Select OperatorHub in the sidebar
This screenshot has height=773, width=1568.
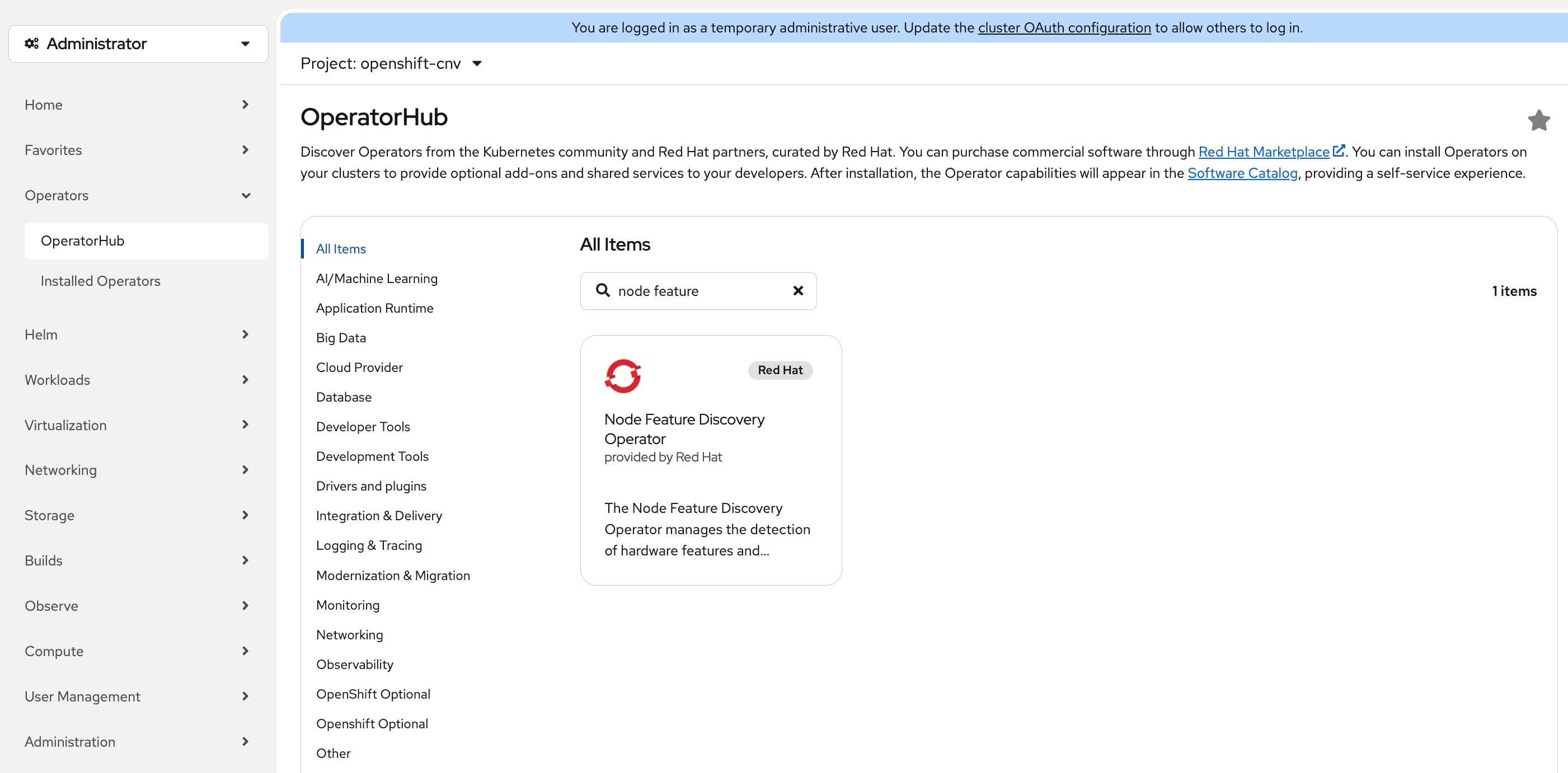pyautogui.click(x=146, y=241)
